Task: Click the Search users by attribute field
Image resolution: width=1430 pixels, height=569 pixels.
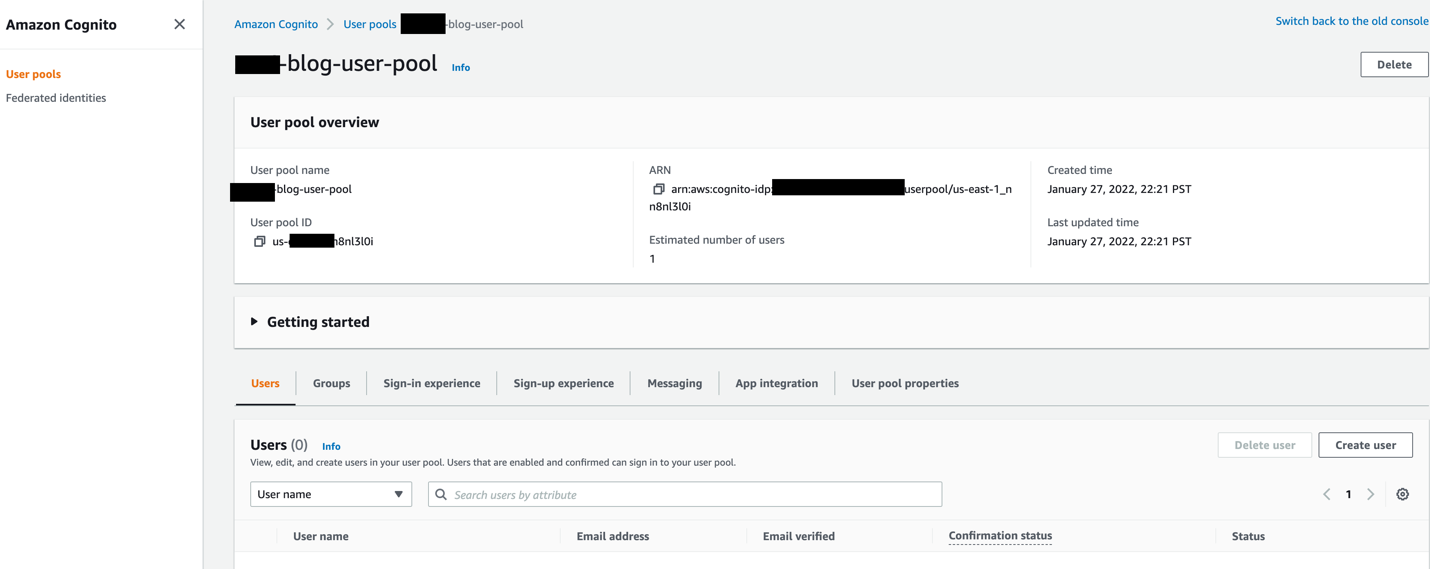Action: (685, 494)
